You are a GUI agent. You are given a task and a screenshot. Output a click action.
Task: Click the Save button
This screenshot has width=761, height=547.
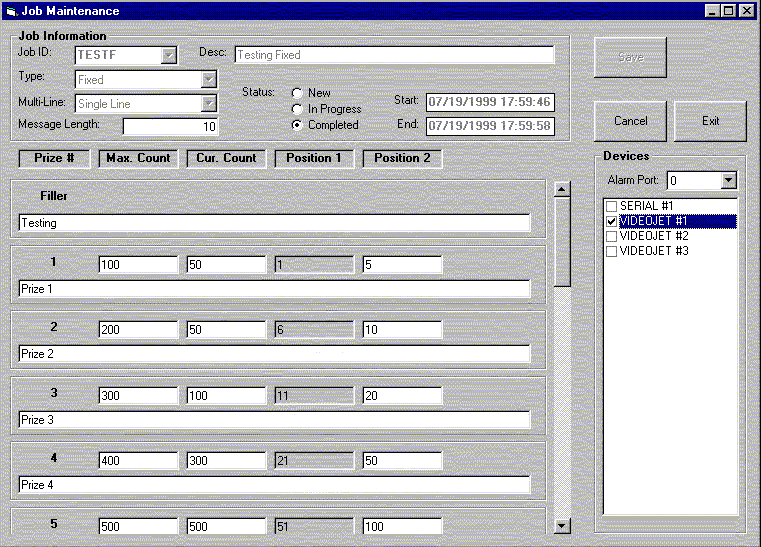click(630, 57)
